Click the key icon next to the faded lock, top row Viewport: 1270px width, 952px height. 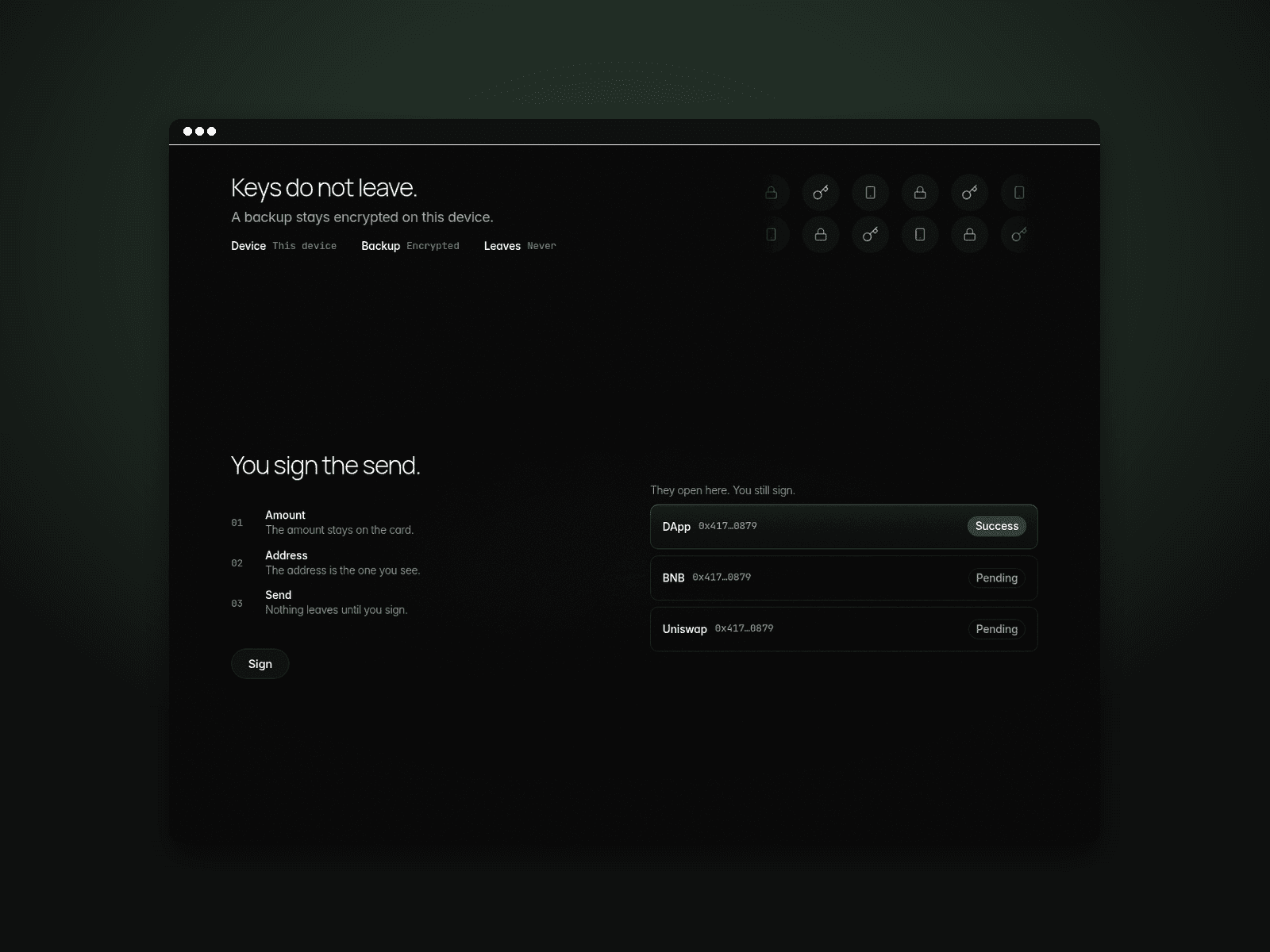coord(821,193)
